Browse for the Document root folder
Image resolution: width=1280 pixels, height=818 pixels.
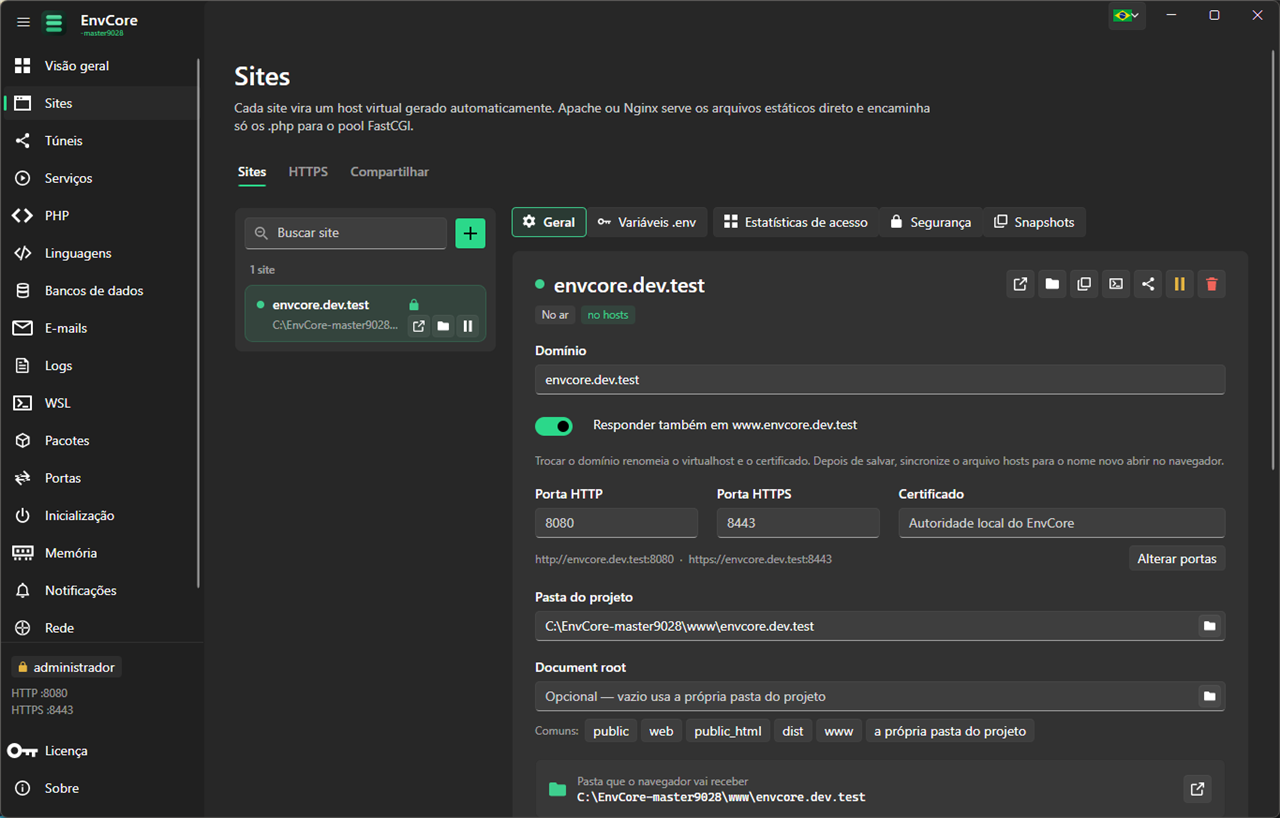pyautogui.click(x=1210, y=696)
